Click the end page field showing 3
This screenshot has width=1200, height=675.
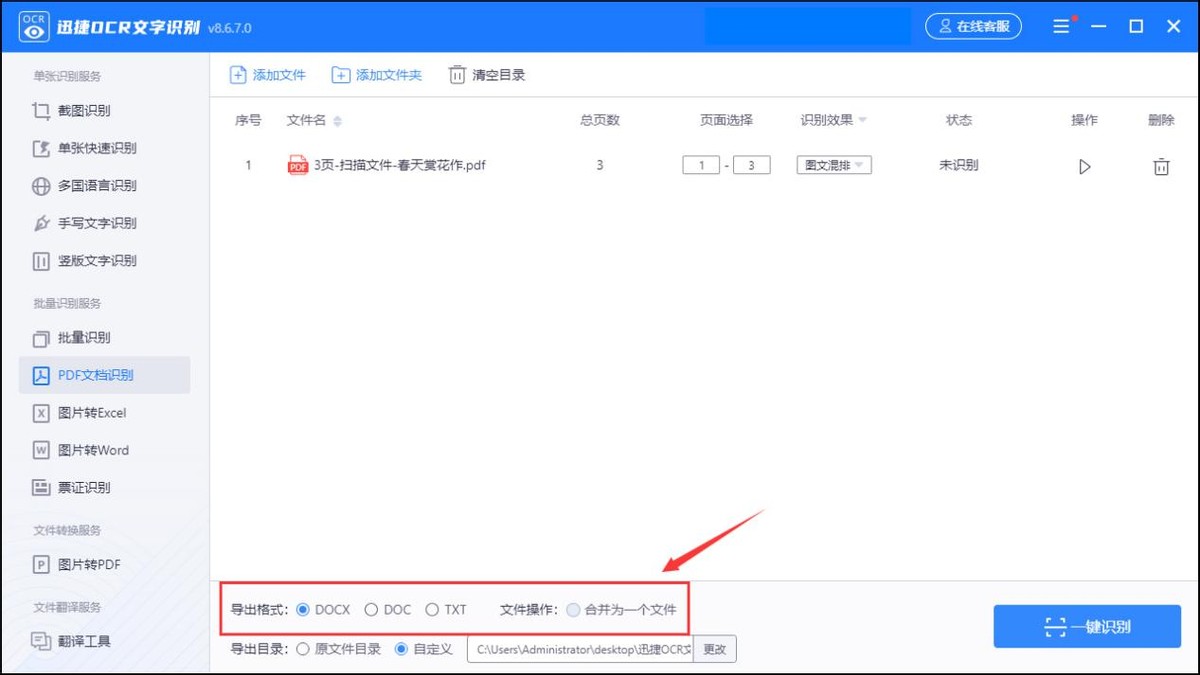[751, 165]
